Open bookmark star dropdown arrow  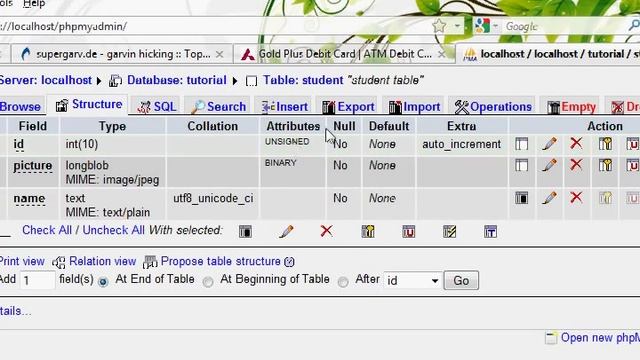[457, 26]
